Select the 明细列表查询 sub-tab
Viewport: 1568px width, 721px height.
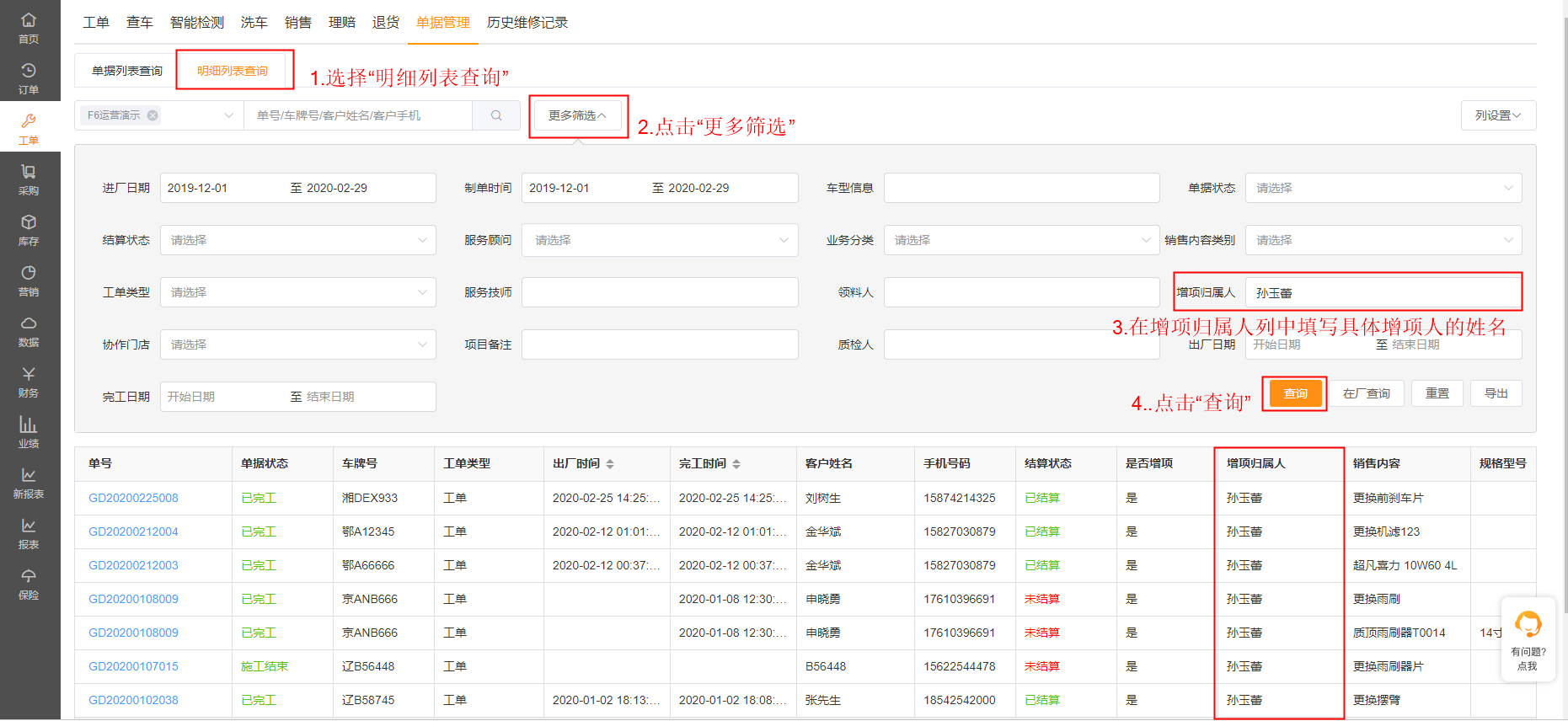coord(233,71)
